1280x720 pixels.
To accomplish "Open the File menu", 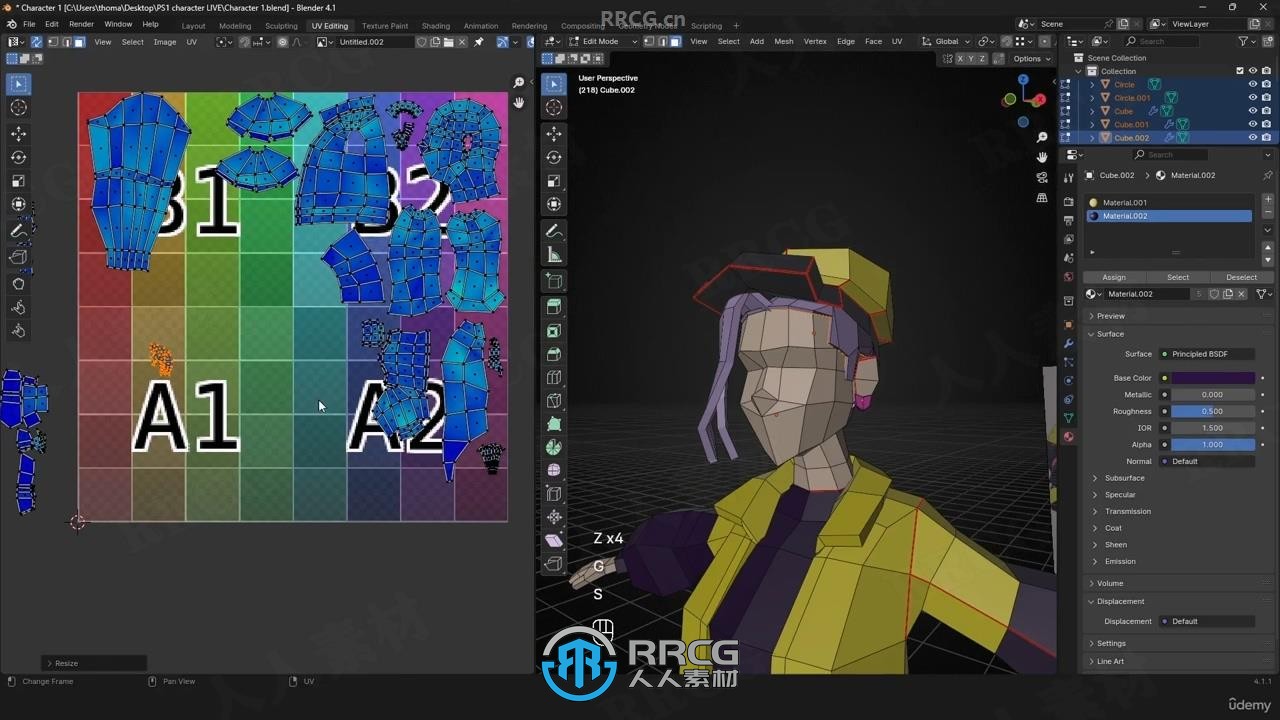I will click(x=29, y=24).
